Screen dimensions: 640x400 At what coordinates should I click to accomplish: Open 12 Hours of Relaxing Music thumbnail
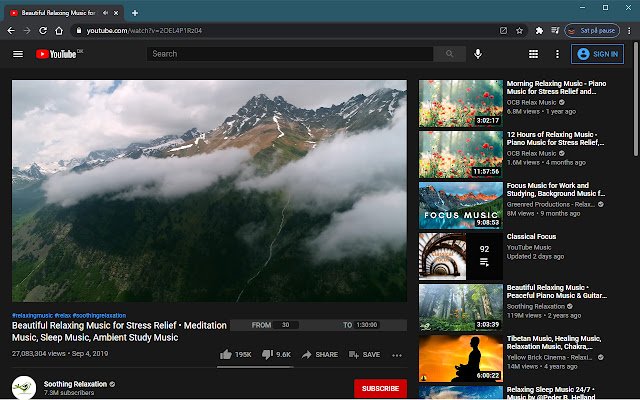461,154
